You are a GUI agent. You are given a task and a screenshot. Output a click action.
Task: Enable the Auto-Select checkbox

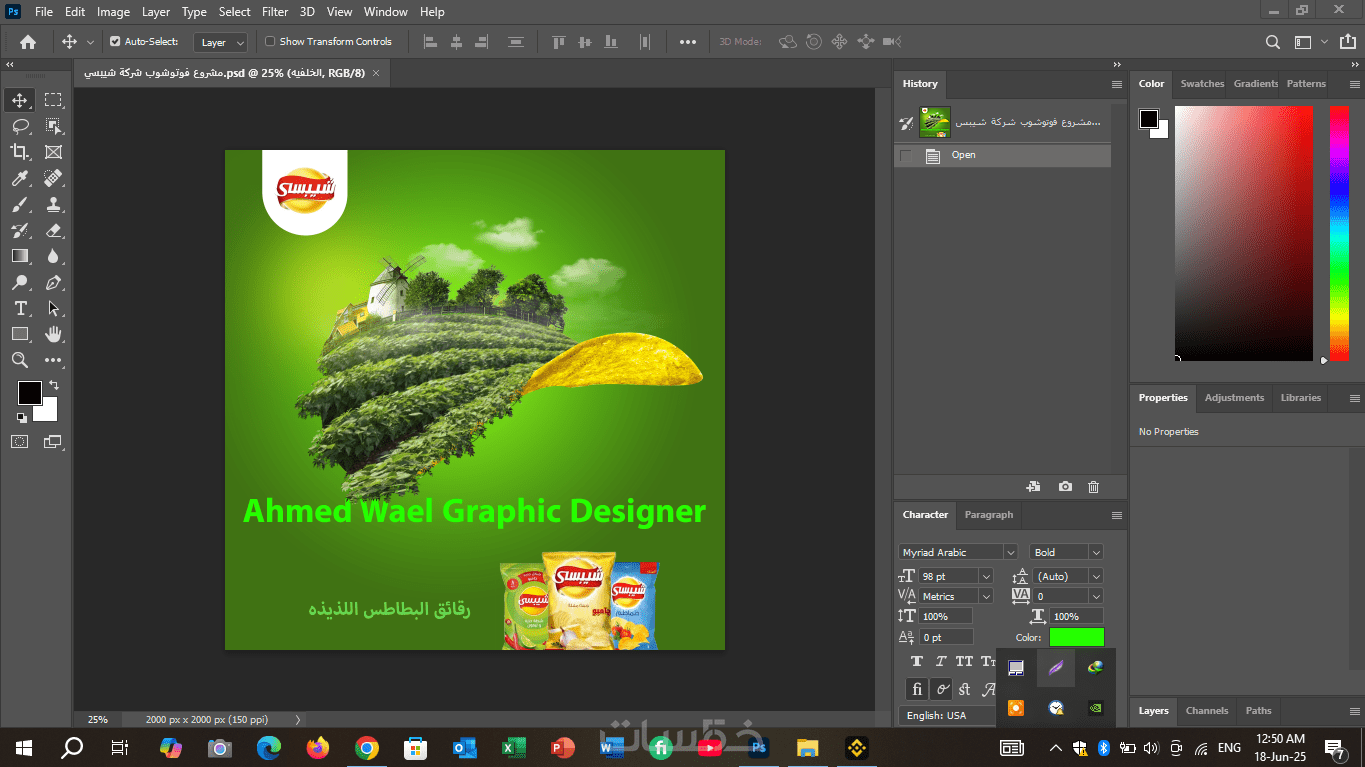tap(115, 42)
